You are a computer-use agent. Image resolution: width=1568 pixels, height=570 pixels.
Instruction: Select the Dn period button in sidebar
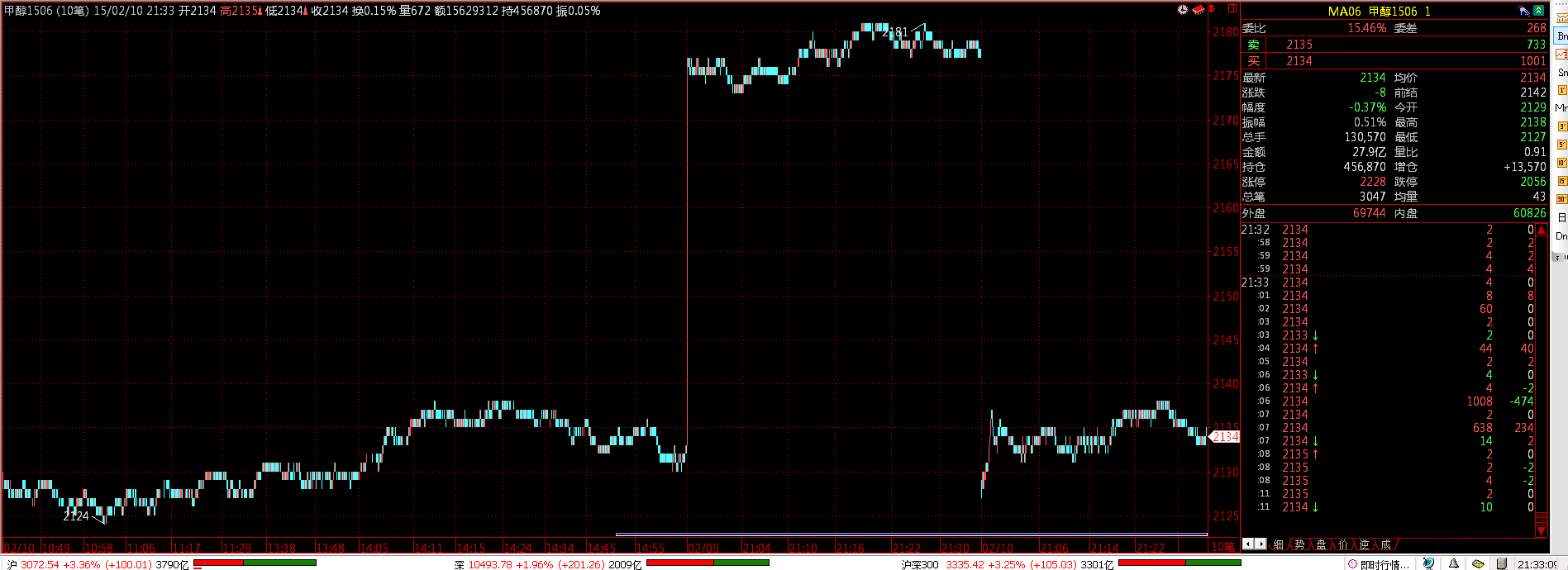[x=1561, y=235]
